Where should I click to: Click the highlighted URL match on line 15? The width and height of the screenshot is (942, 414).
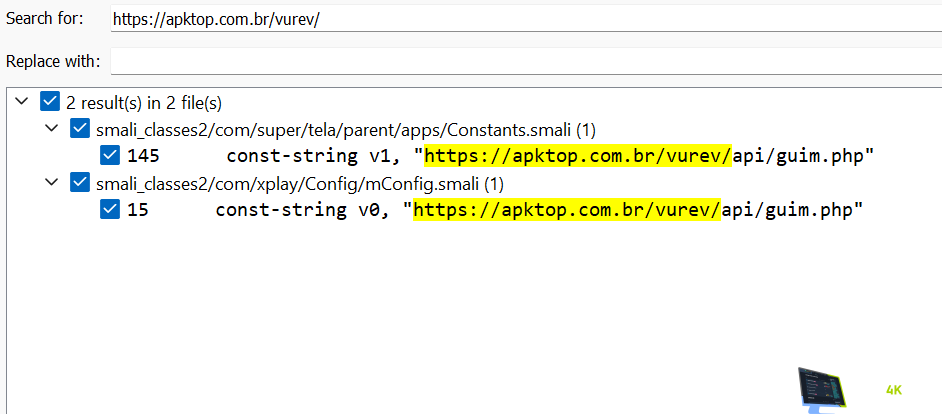[567, 210]
